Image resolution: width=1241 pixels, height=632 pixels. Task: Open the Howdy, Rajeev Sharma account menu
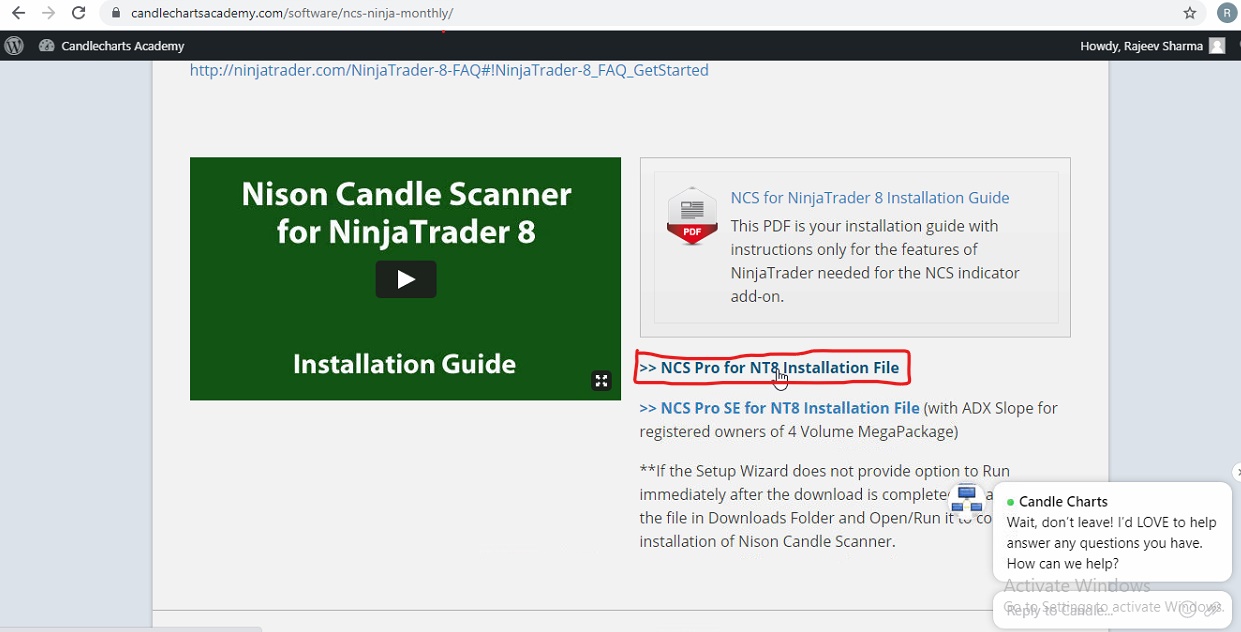pos(1152,46)
